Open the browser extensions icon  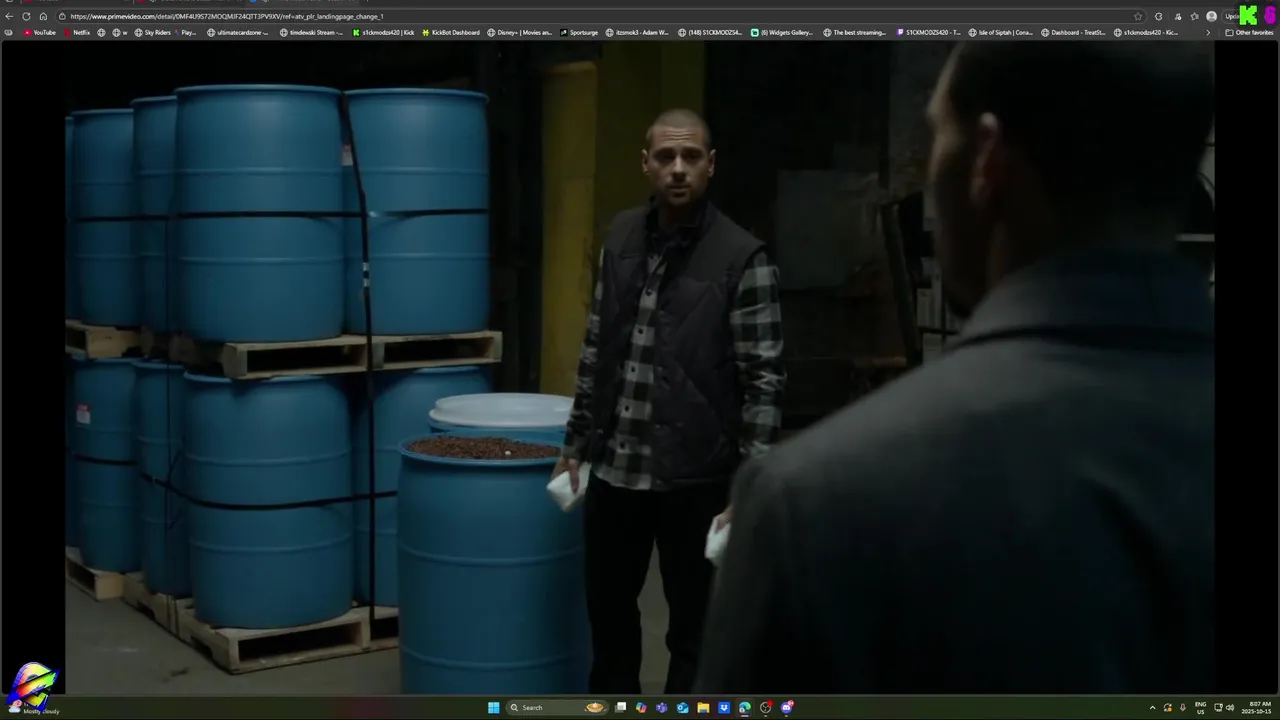1159,16
